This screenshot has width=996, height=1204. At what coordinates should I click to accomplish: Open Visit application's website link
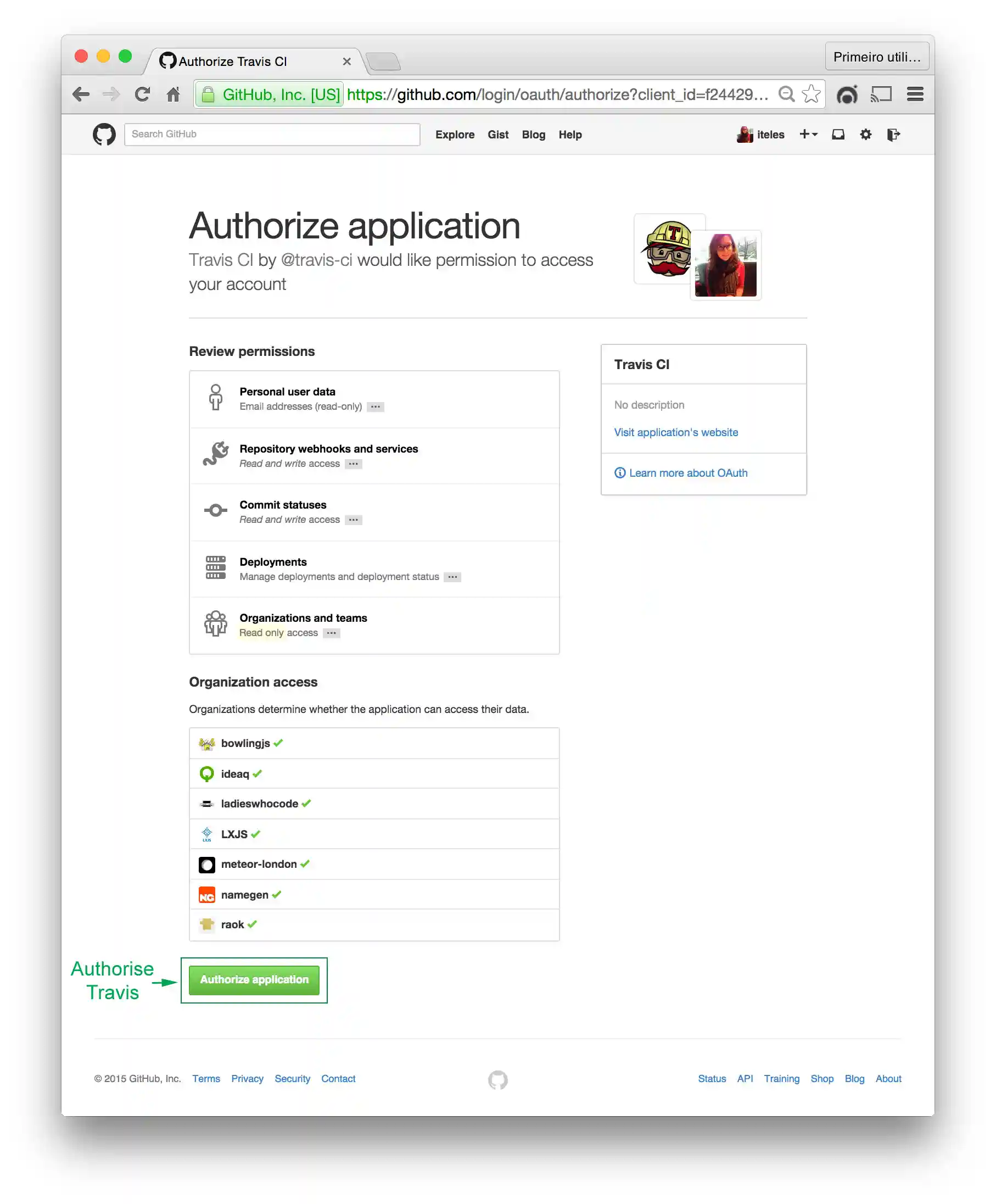click(x=676, y=432)
